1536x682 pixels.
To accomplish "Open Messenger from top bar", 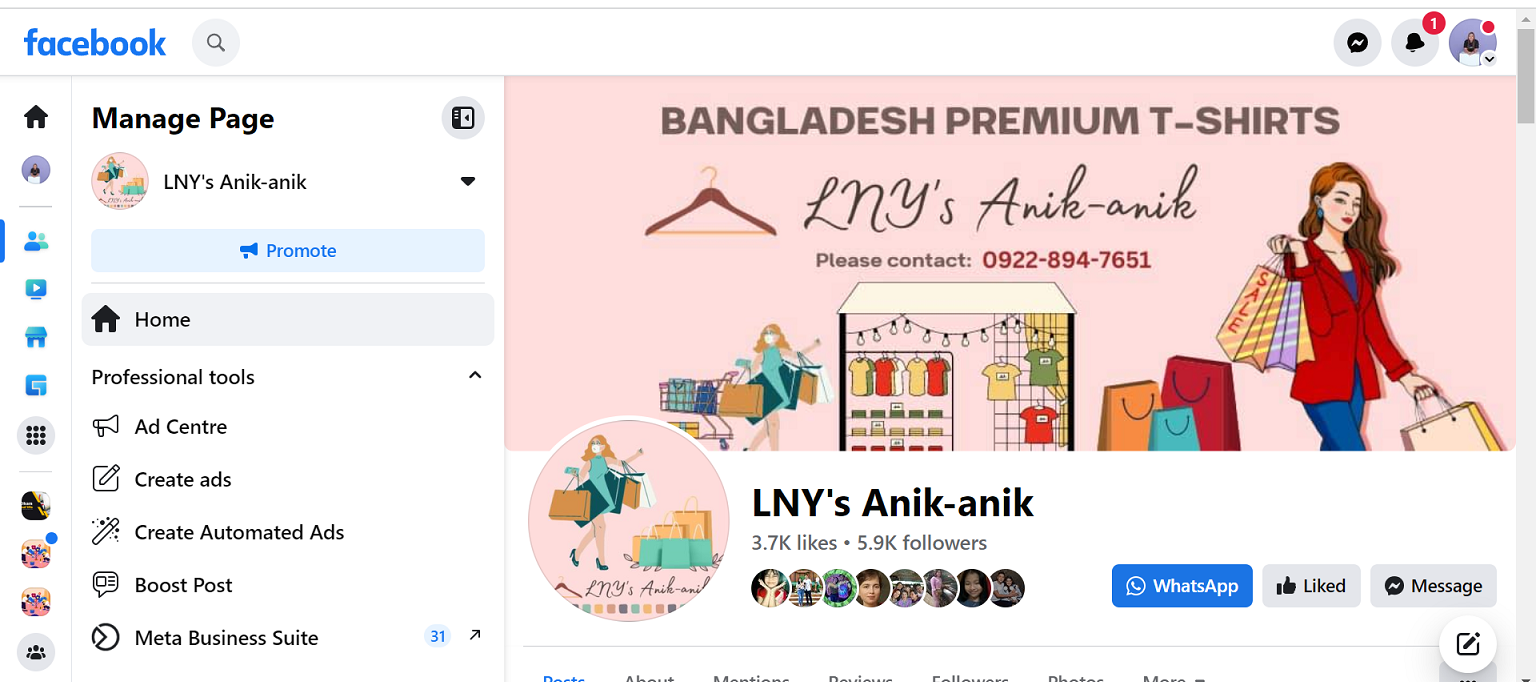I will pyautogui.click(x=1357, y=43).
